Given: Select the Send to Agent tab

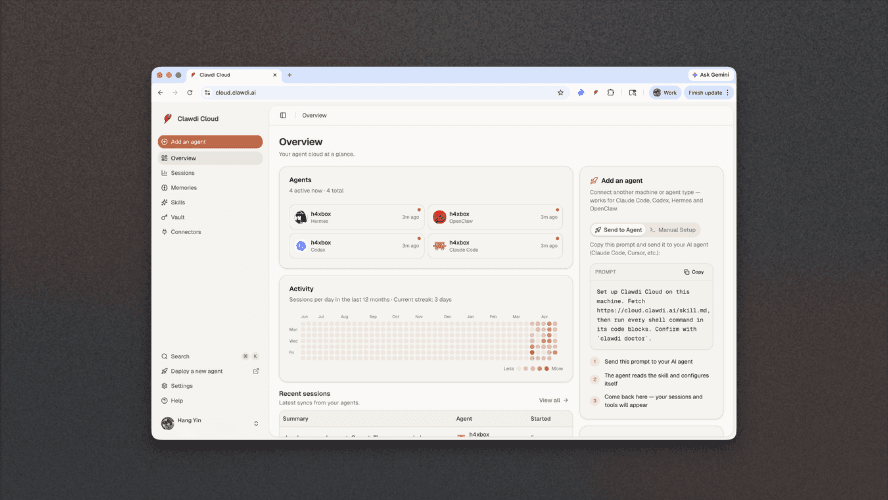Looking at the screenshot, I should 618,230.
